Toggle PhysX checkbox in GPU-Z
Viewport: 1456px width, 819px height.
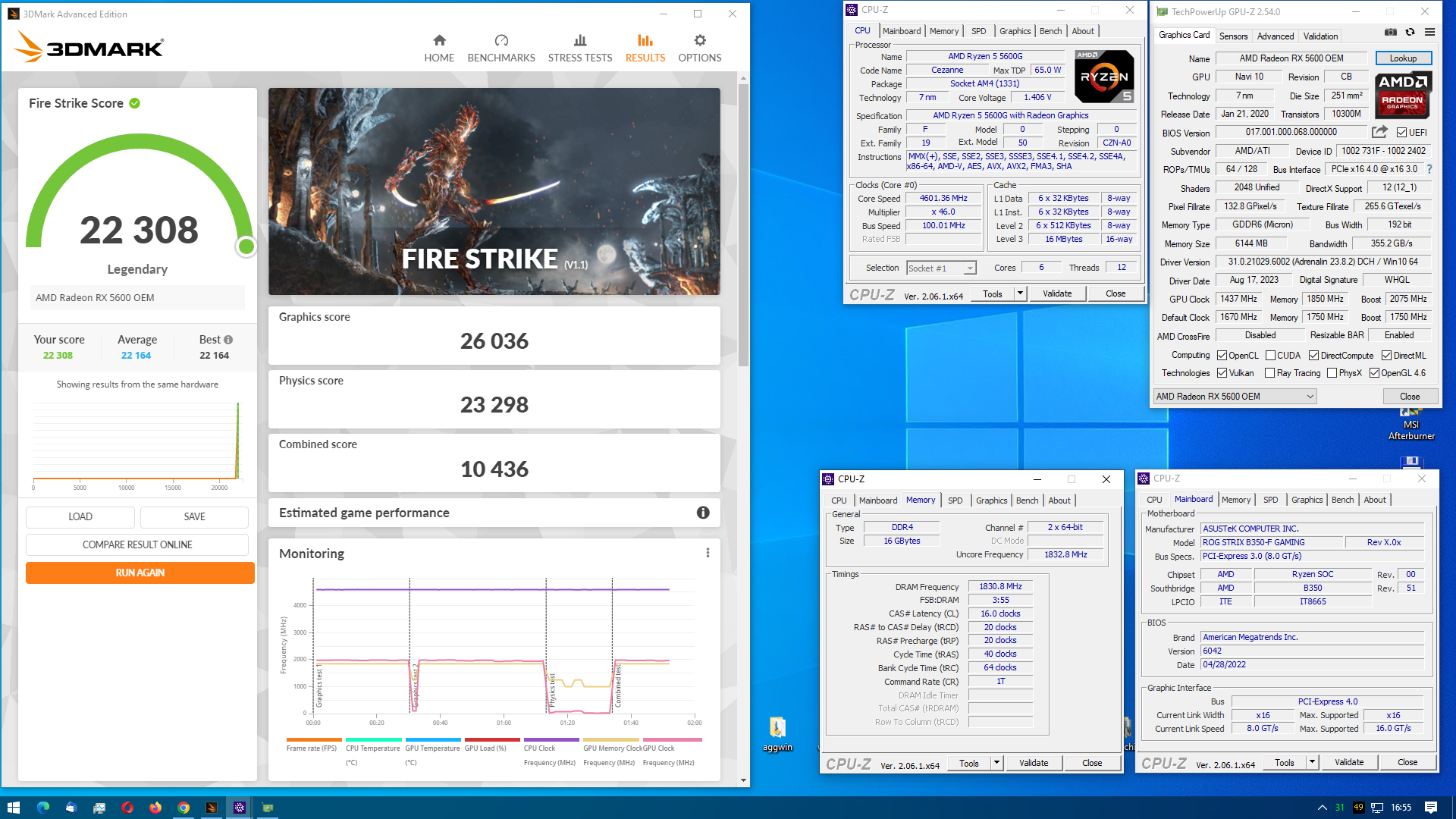(x=1332, y=373)
